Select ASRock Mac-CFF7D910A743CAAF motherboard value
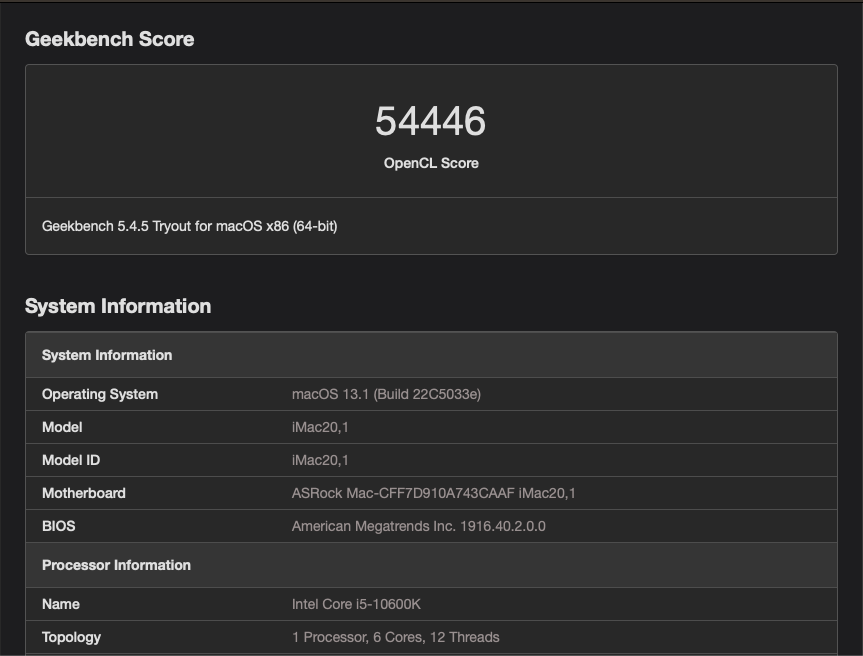This screenshot has height=656, width=863. click(434, 493)
